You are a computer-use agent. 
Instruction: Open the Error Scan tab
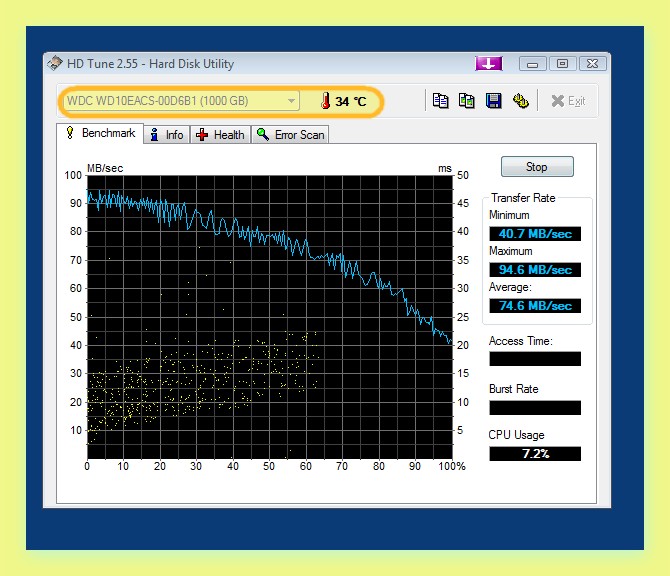(x=290, y=135)
